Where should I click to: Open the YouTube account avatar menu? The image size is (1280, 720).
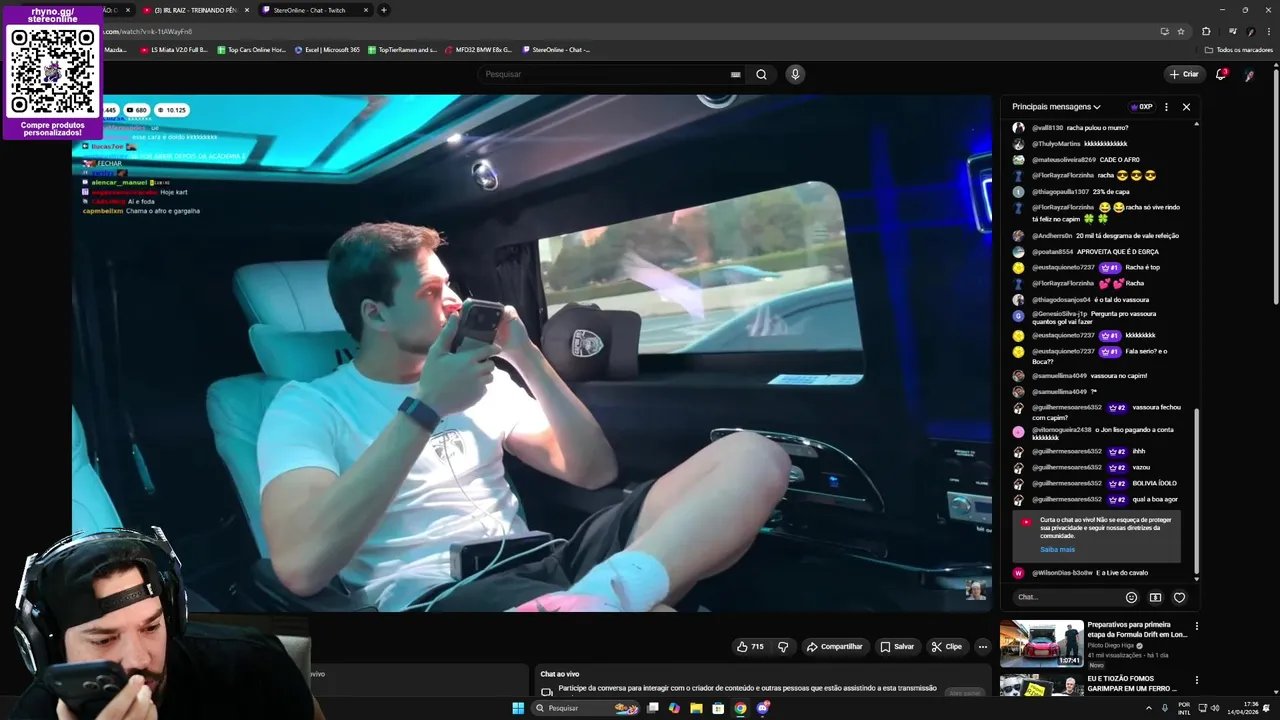coord(1249,75)
